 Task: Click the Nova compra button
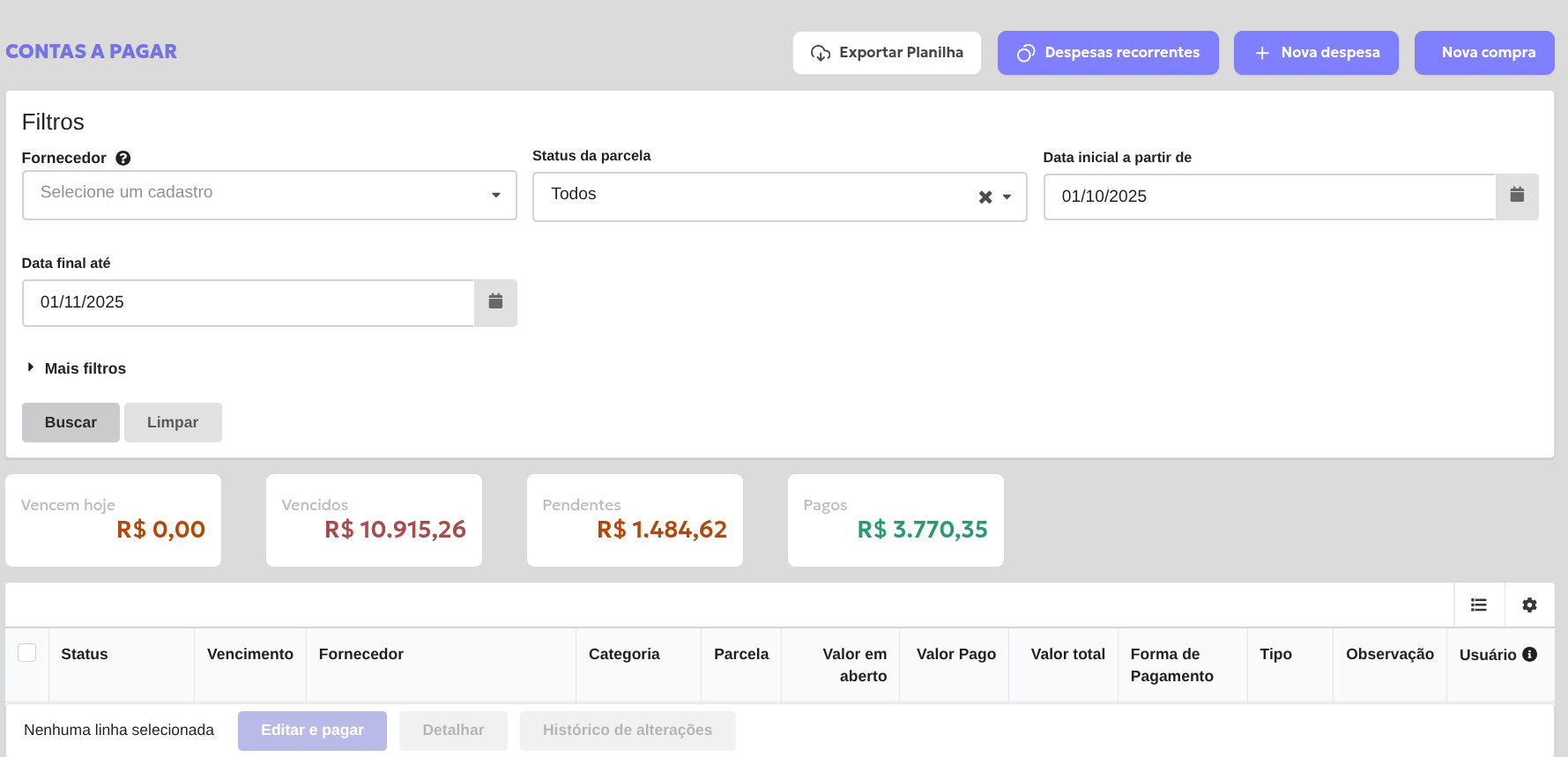pyautogui.click(x=1484, y=53)
